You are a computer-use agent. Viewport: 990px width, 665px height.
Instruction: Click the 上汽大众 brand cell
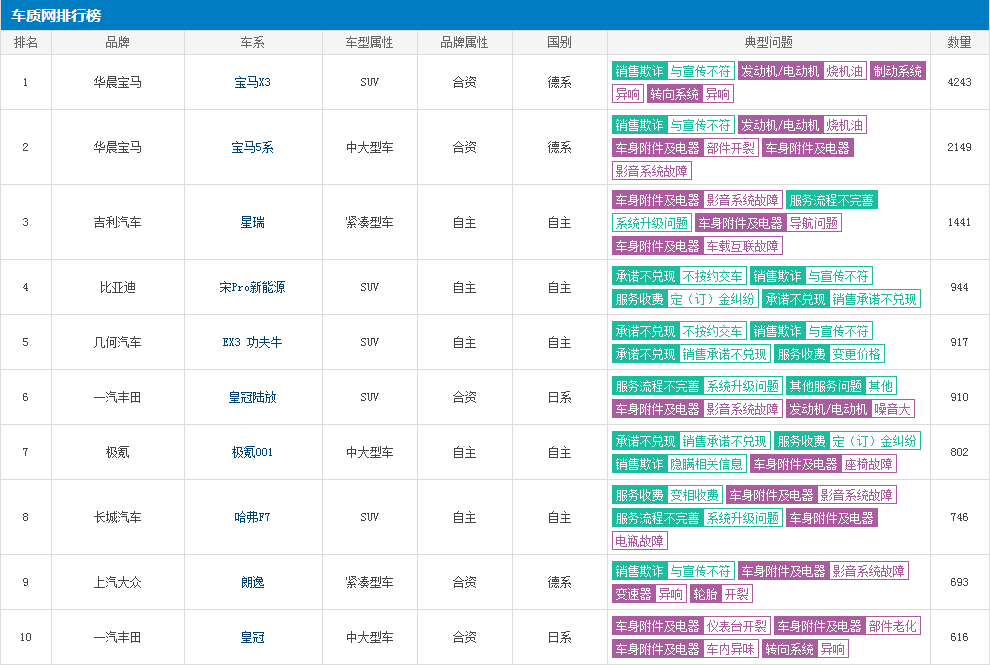click(x=117, y=582)
